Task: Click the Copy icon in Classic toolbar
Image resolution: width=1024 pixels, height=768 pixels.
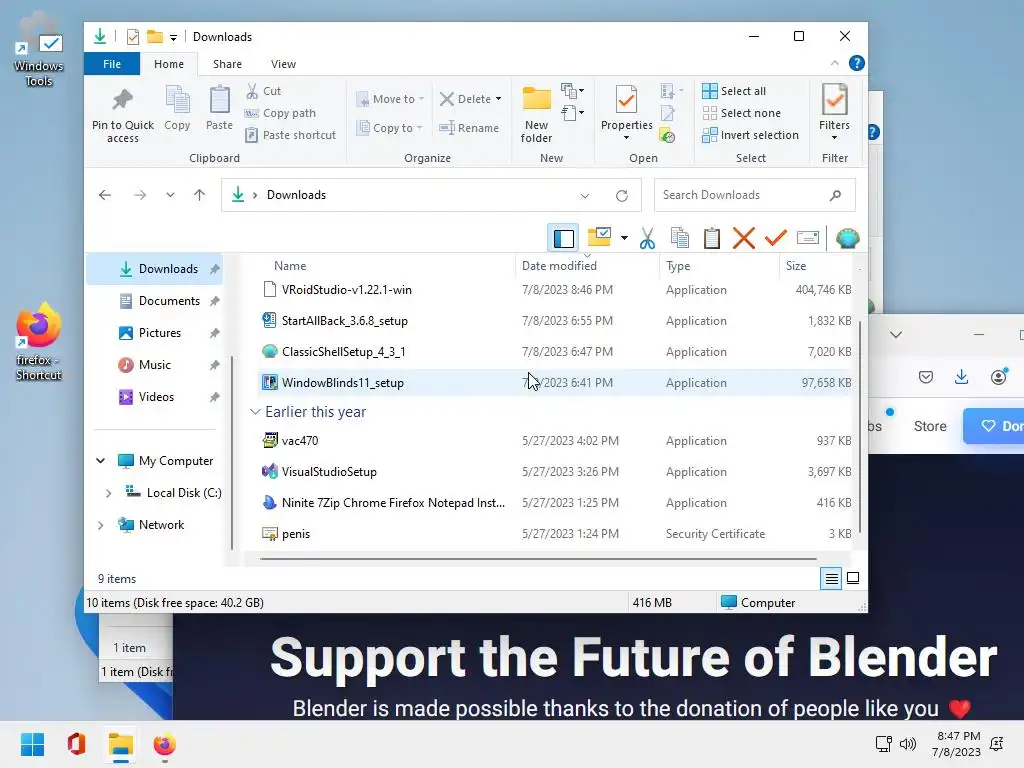Action: 680,238
